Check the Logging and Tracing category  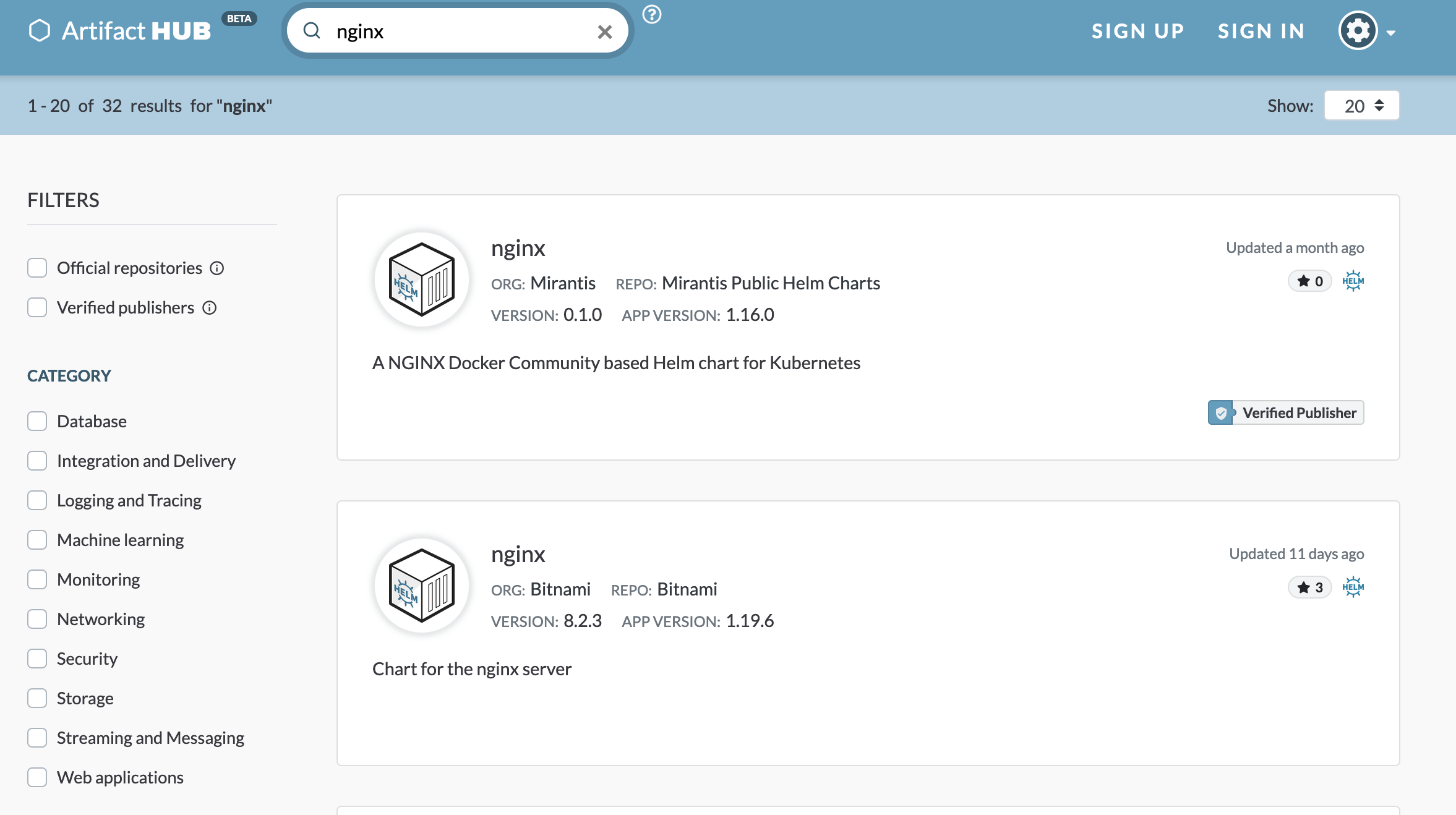(37, 500)
